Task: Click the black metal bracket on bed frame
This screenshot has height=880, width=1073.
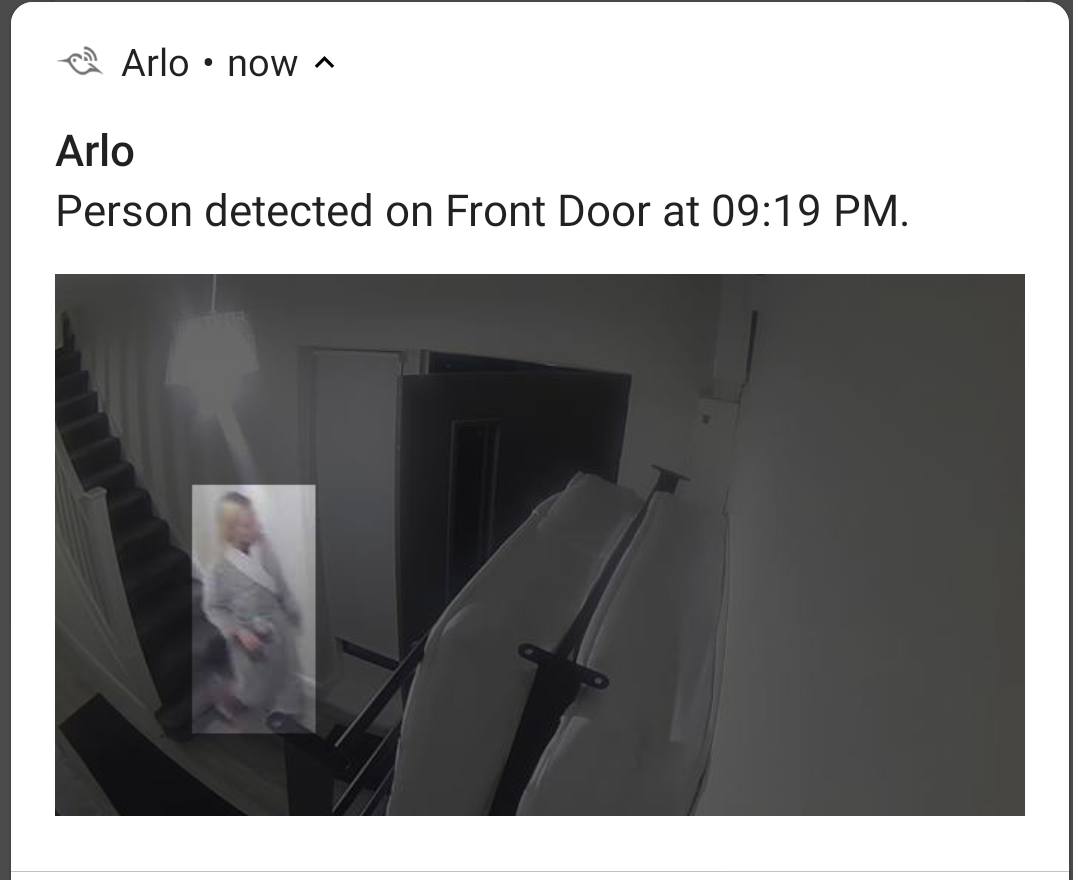Action: pos(563,664)
